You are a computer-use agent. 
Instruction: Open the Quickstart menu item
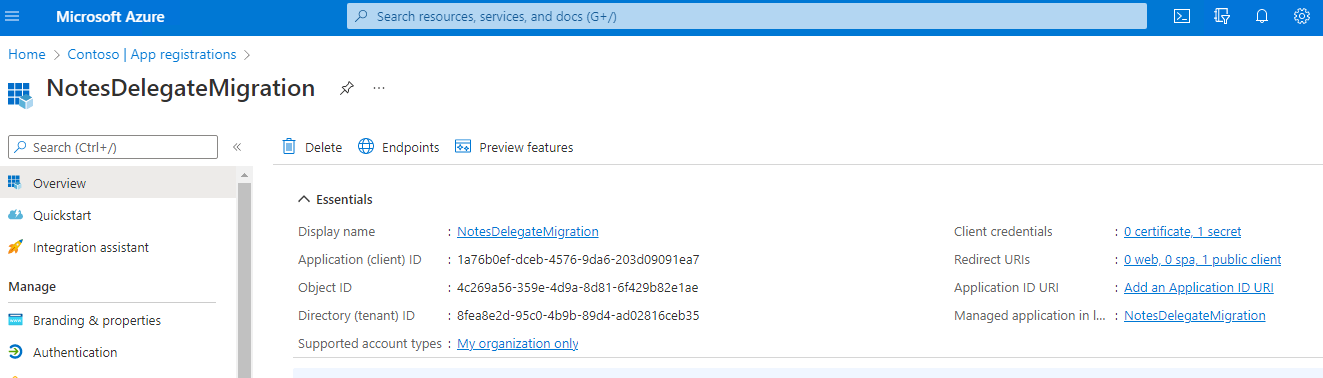[x=118, y=215]
